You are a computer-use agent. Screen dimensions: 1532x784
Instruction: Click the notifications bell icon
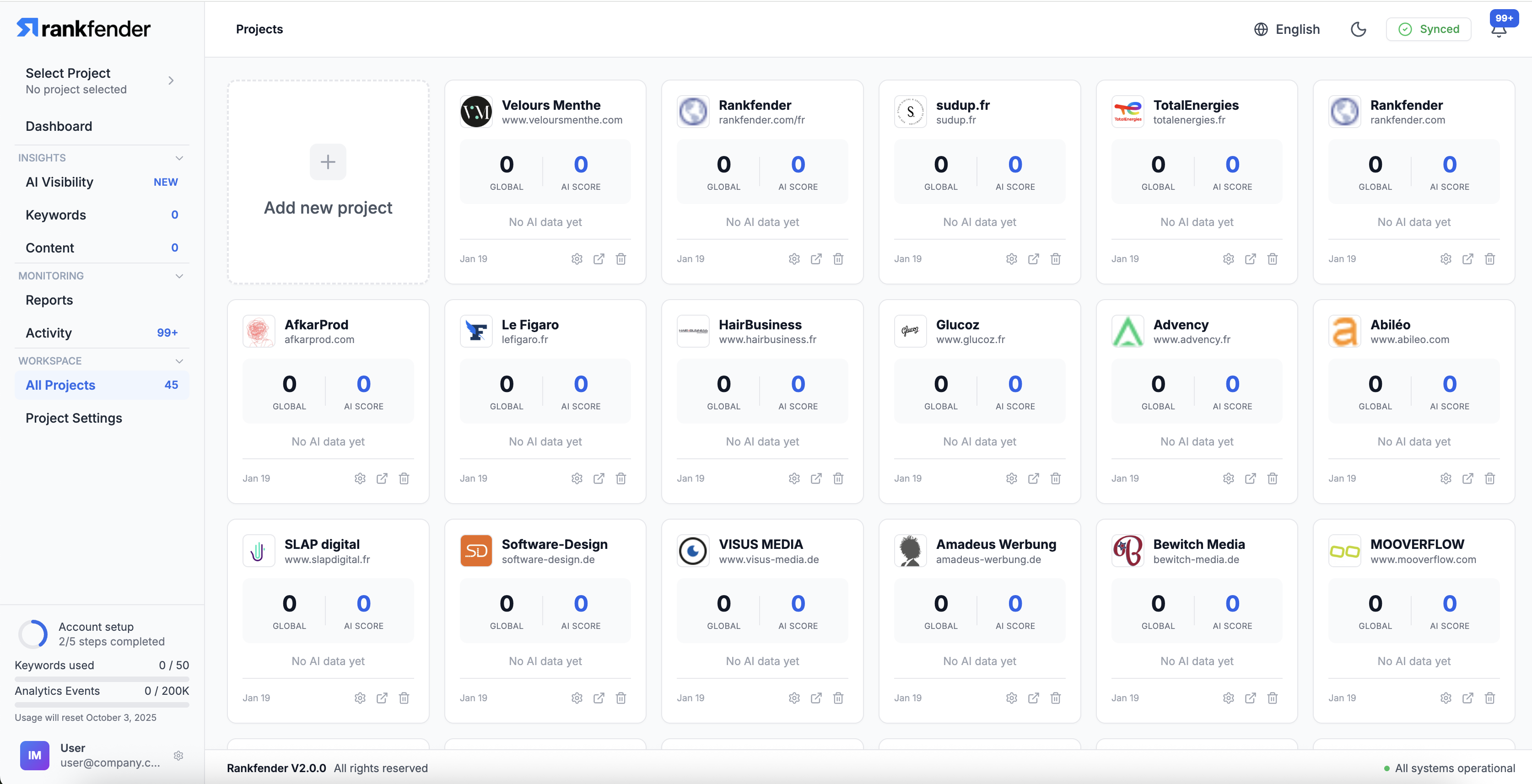1499,30
